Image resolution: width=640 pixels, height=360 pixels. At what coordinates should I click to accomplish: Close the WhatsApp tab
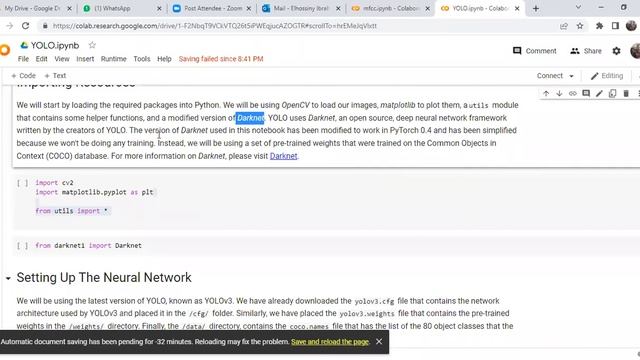159,8
